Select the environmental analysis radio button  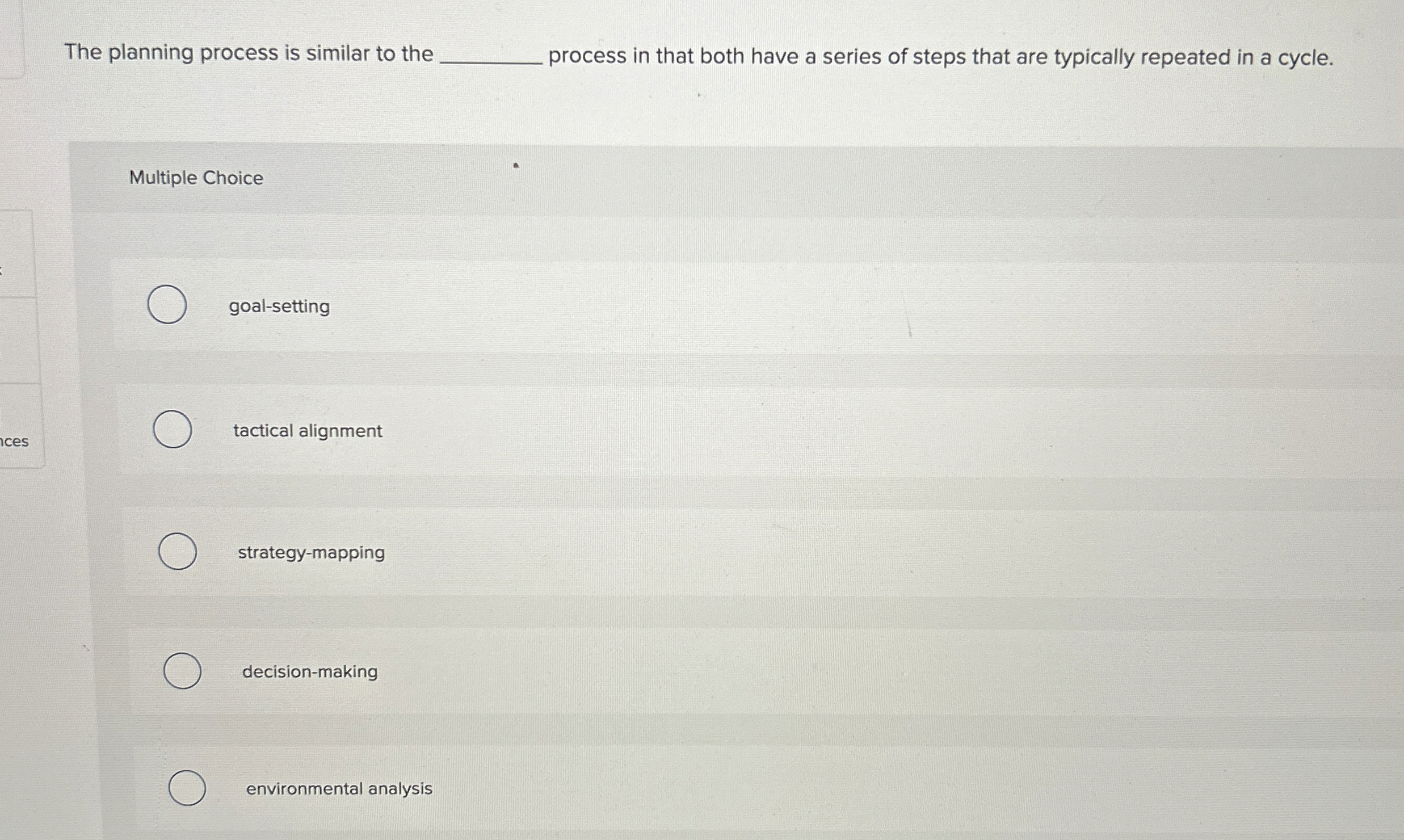[x=187, y=788]
